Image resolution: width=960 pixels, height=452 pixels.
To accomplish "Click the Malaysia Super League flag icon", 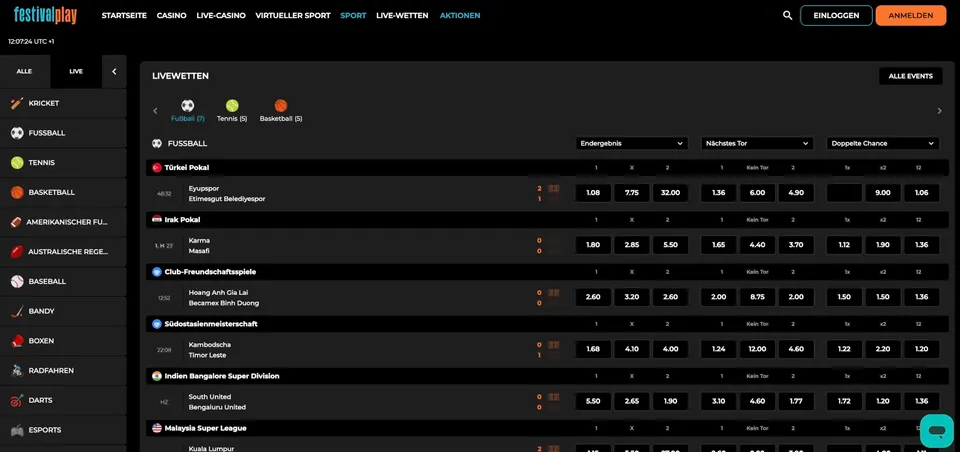I will click(157, 428).
